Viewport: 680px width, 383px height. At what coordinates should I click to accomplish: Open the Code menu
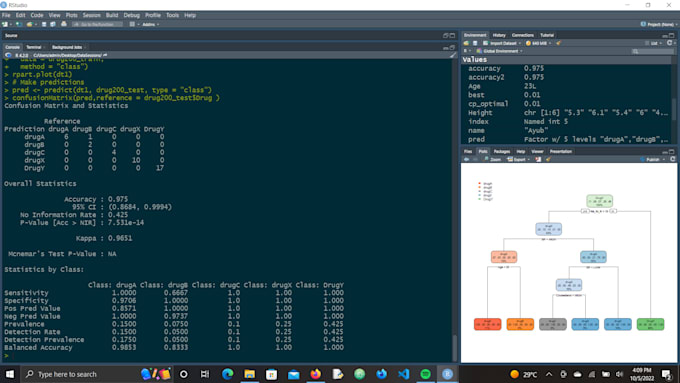(37, 15)
